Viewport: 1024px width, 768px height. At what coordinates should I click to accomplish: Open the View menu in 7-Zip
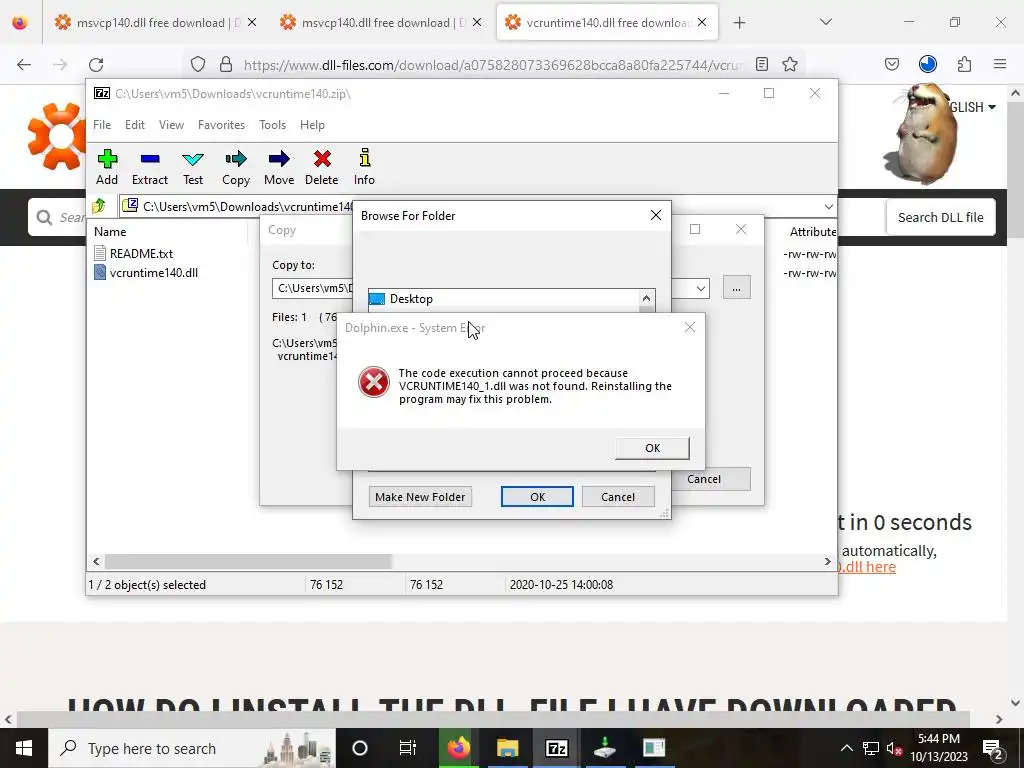point(171,125)
